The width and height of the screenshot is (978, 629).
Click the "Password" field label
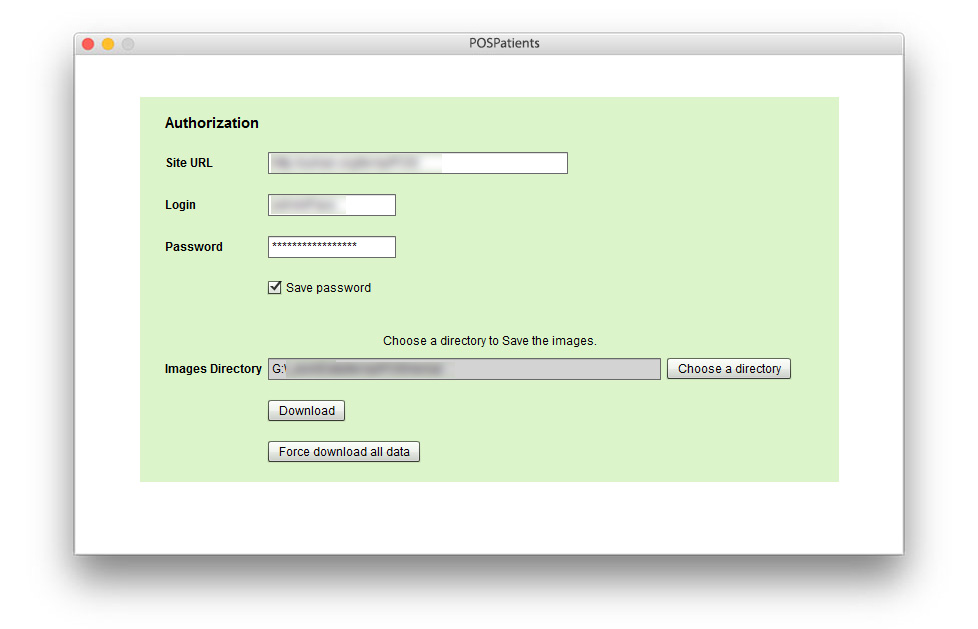(x=194, y=247)
